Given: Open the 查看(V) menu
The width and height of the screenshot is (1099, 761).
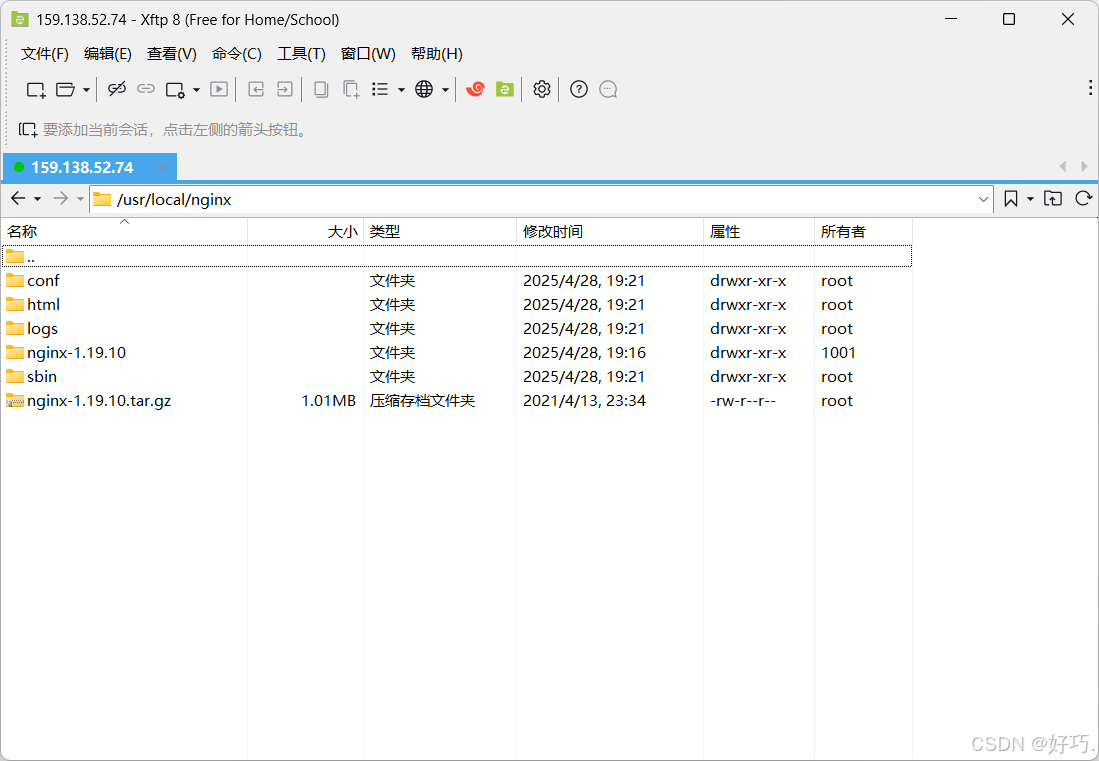Looking at the screenshot, I should click(172, 54).
